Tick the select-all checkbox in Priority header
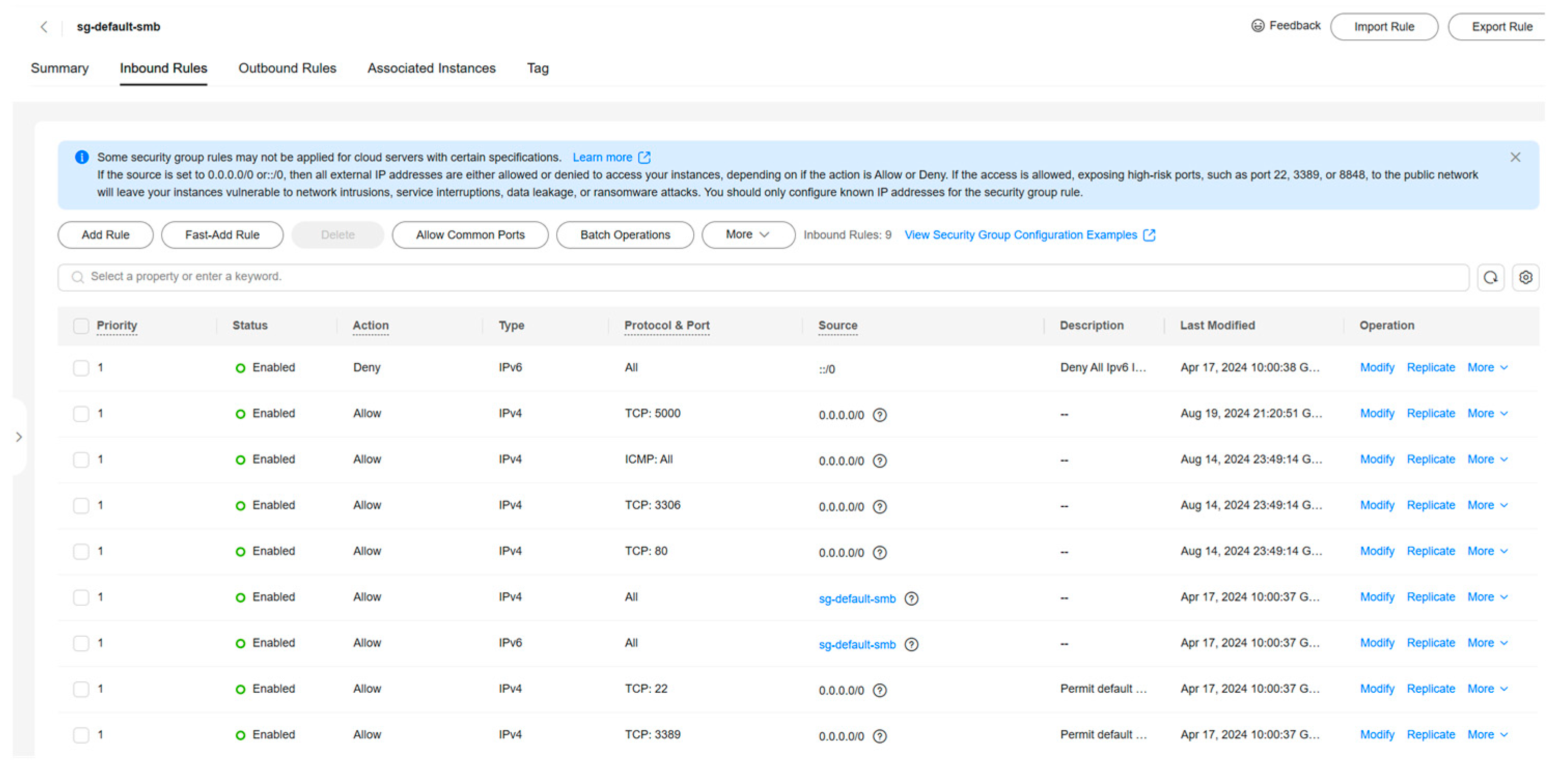Viewport: 1557px width, 784px height. [81, 325]
